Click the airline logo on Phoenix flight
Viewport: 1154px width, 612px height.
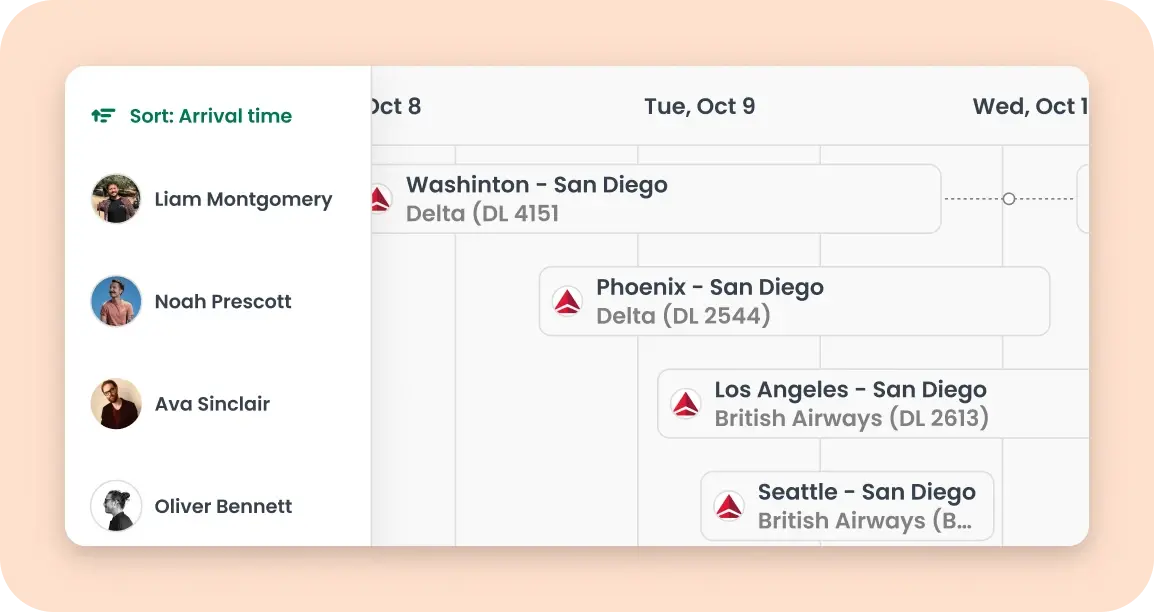click(x=568, y=301)
